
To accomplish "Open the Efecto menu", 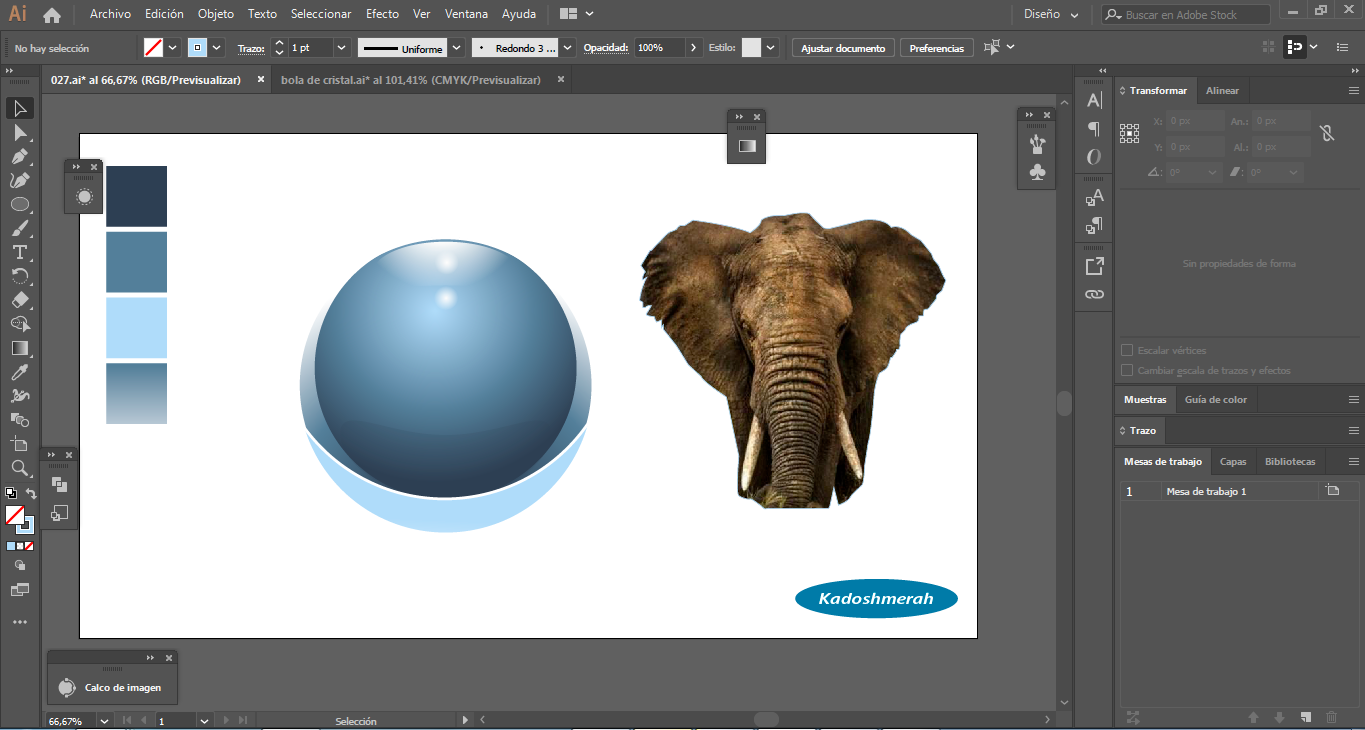I will pos(382,14).
